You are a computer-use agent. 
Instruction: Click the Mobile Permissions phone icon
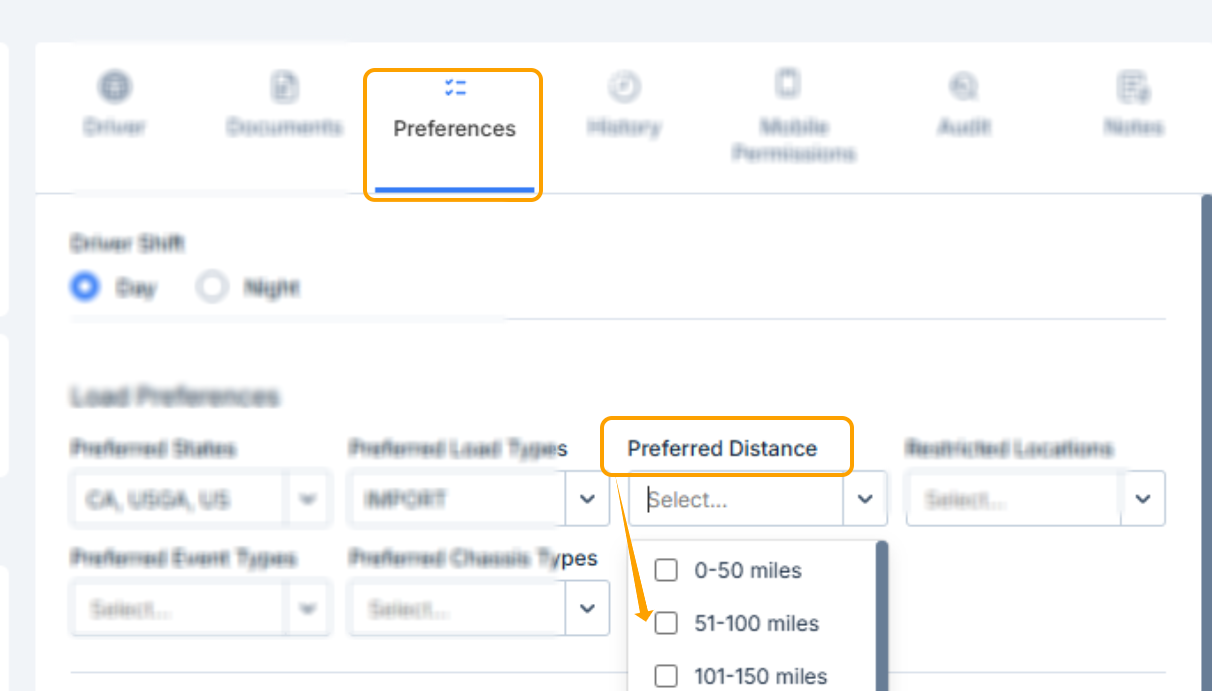click(789, 84)
